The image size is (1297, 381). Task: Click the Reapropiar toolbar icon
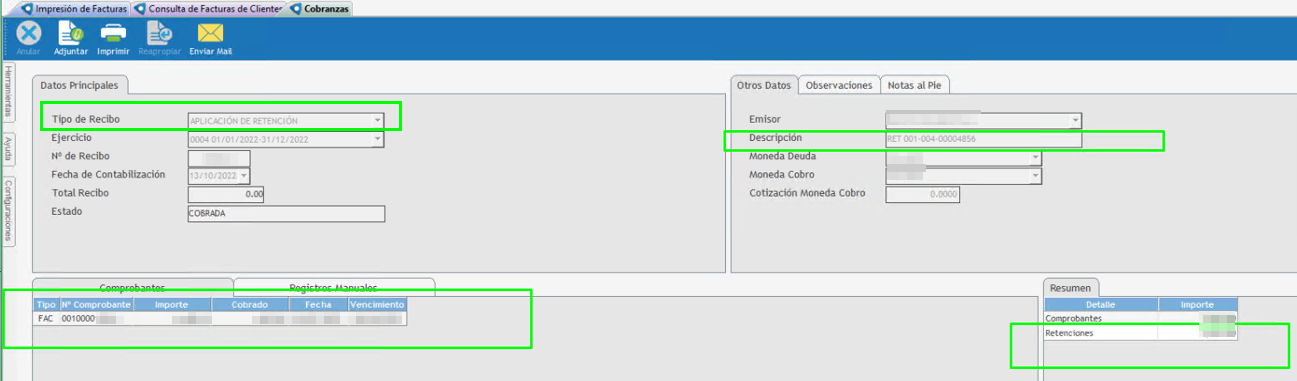tap(159, 33)
